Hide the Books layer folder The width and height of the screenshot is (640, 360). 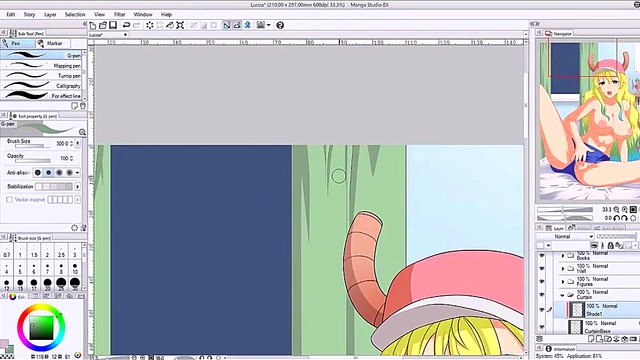(542, 256)
